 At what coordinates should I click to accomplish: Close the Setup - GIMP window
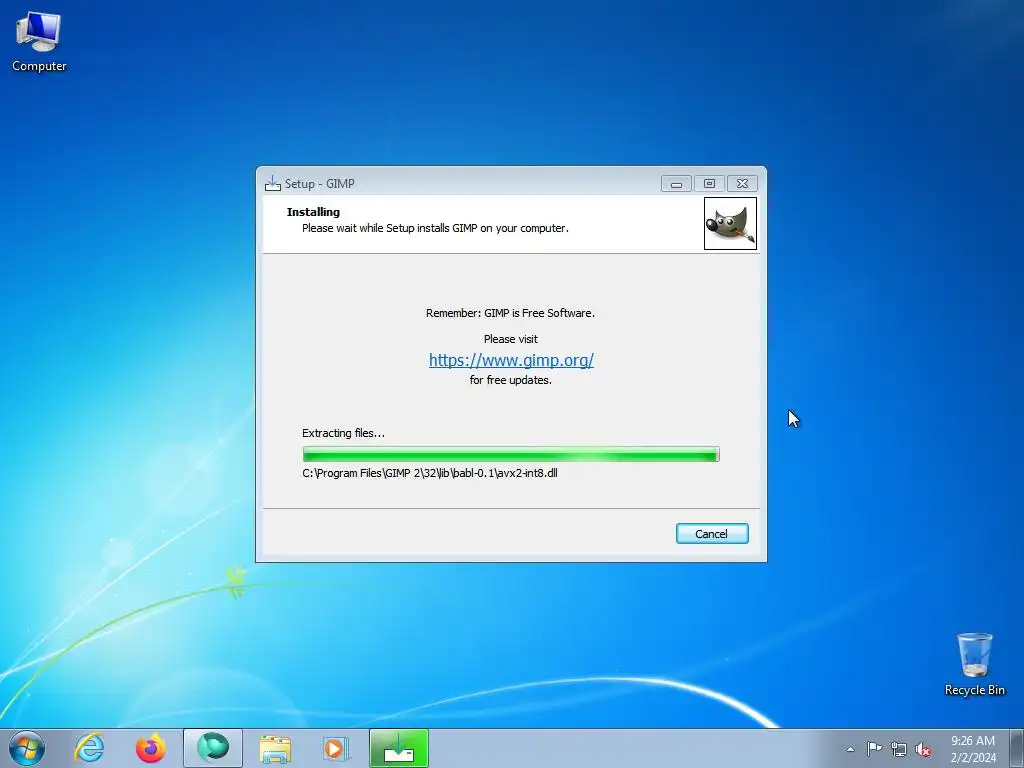743,184
